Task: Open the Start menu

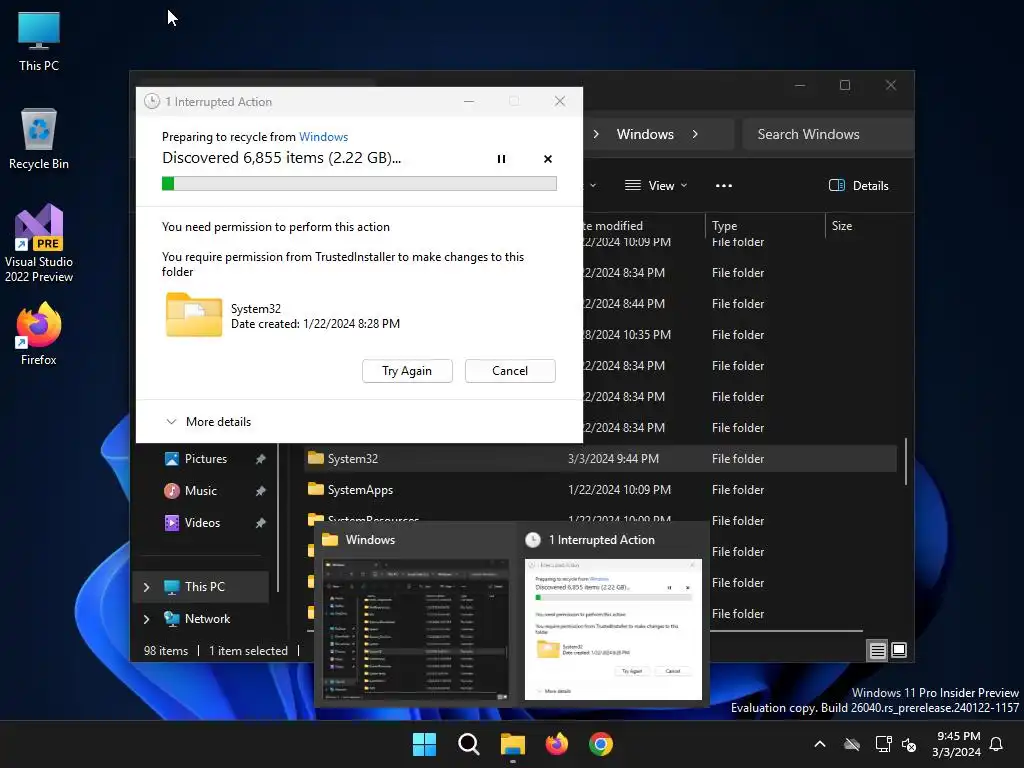Action: click(424, 744)
